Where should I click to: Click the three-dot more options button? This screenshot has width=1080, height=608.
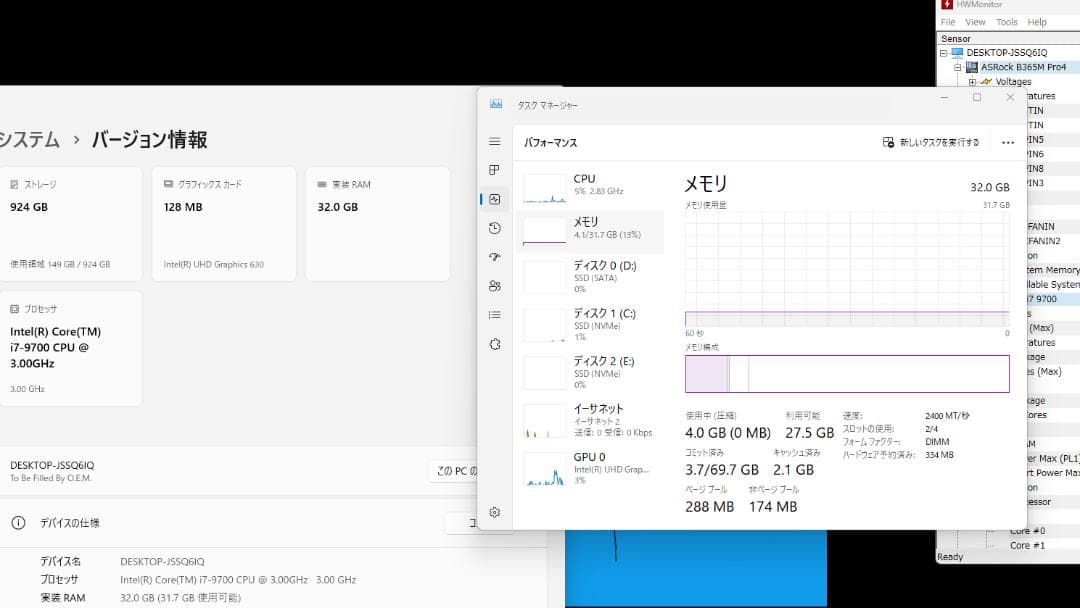click(1007, 143)
